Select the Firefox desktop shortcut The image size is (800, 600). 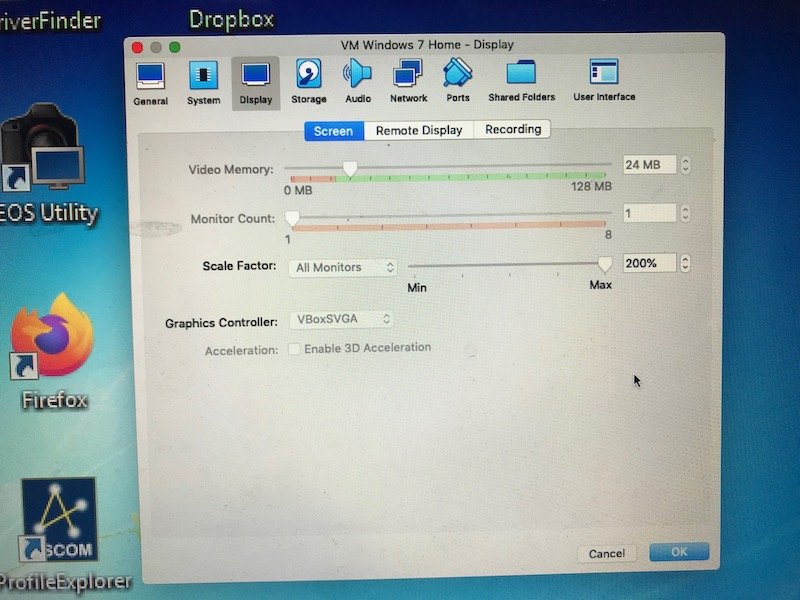[x=54, y=352]
